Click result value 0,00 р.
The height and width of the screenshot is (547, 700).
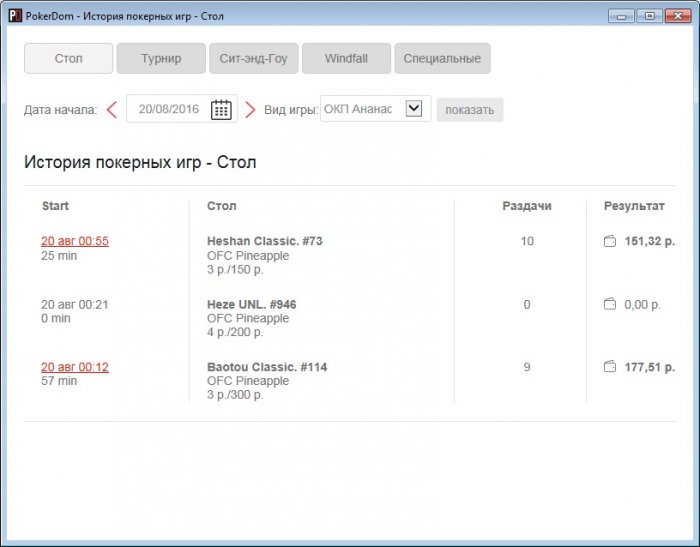642,305
